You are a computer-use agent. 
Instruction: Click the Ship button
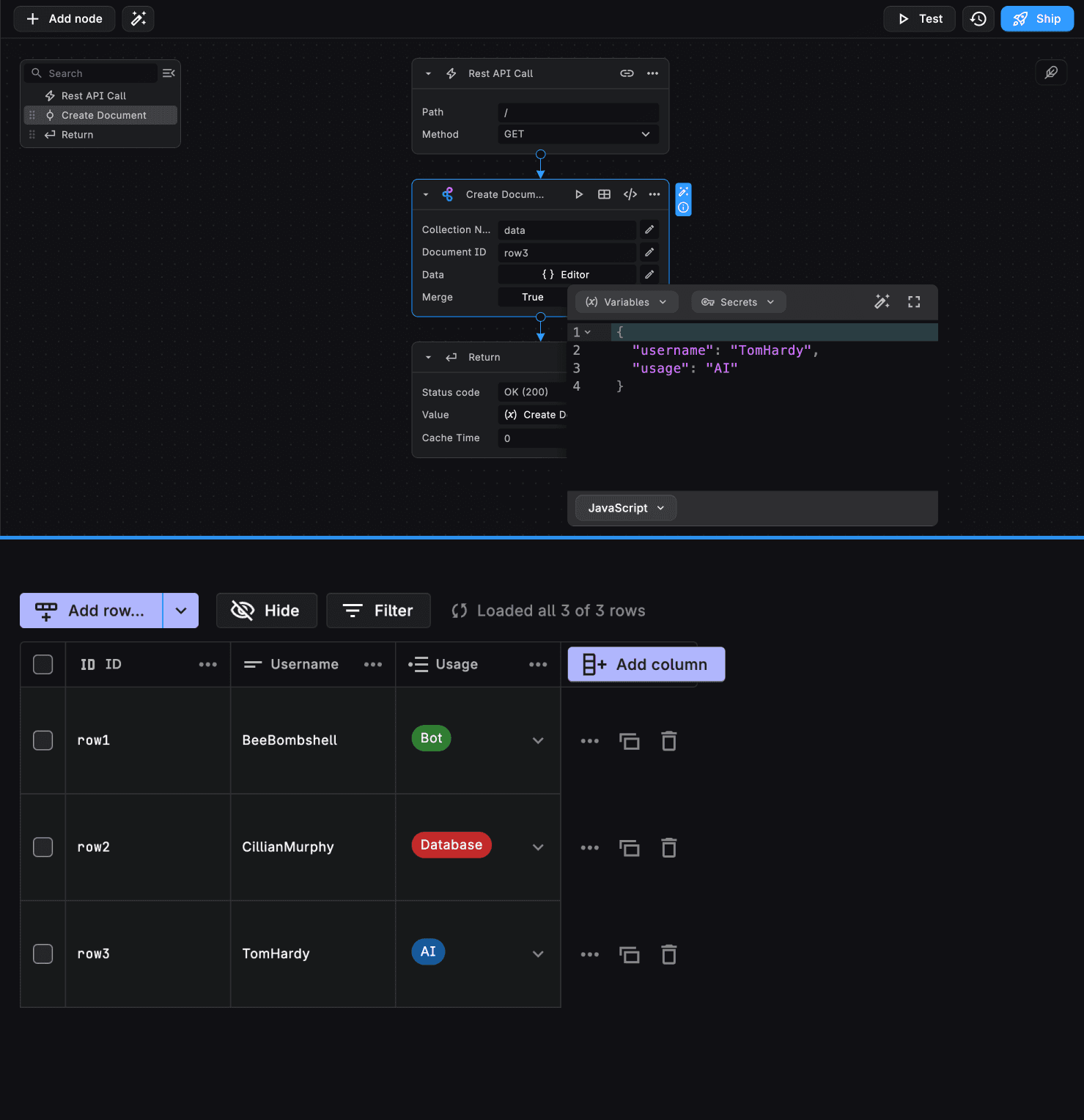[1036, 19]
